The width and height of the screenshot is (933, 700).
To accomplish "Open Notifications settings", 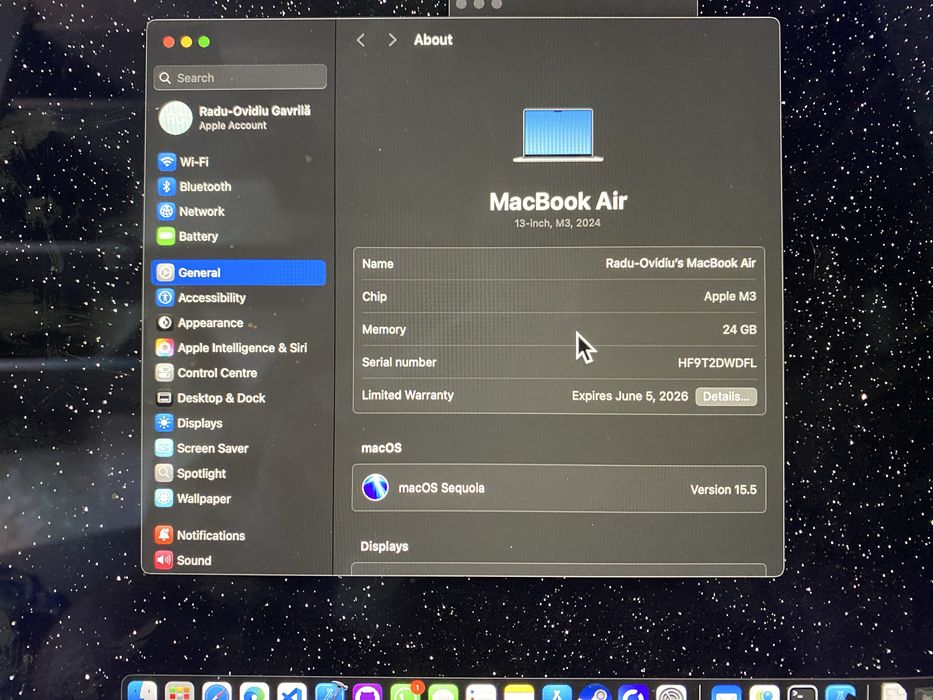I will click(x=199, y=535).
